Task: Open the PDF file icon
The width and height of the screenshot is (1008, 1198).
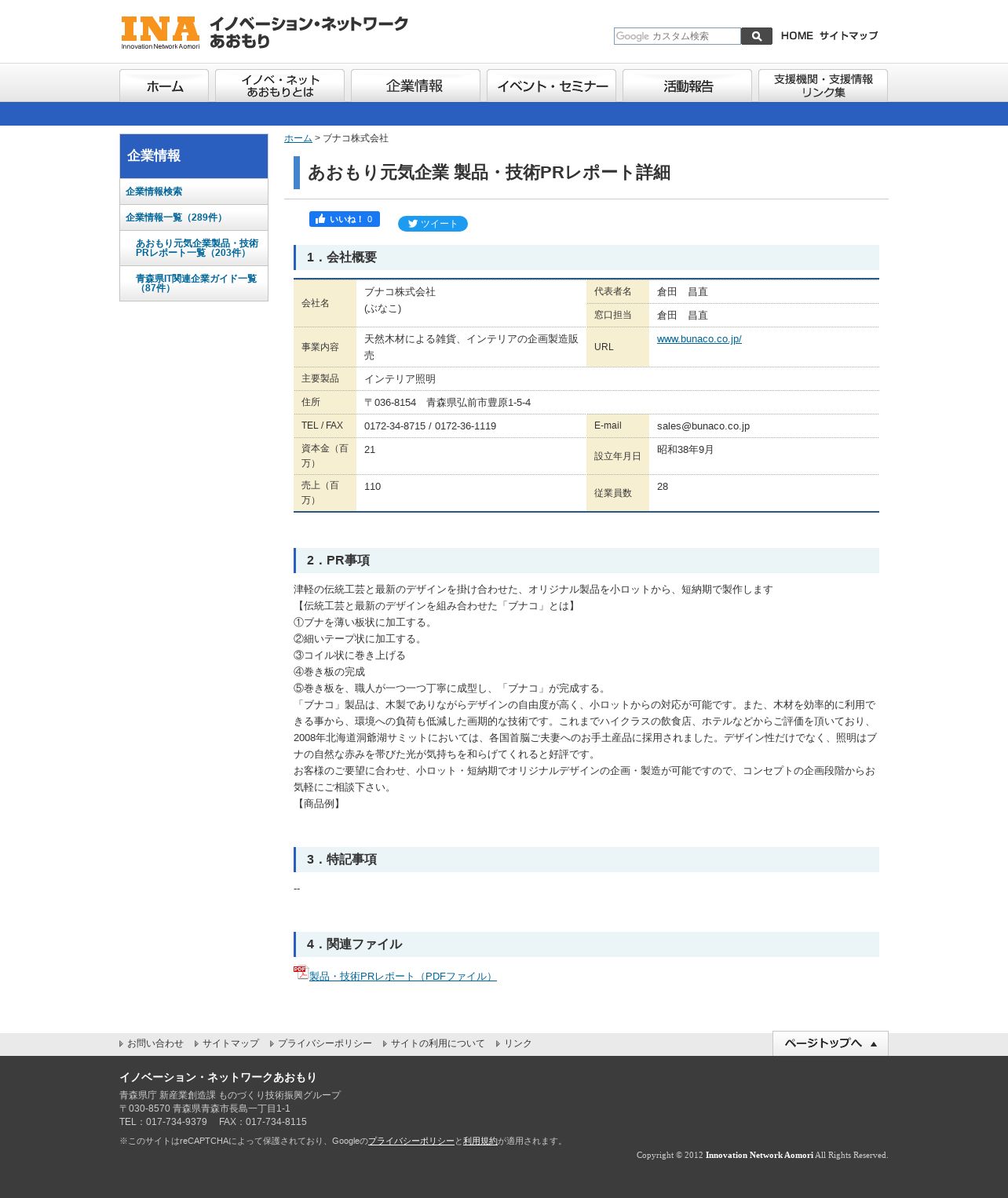Action: coord(301,973)
